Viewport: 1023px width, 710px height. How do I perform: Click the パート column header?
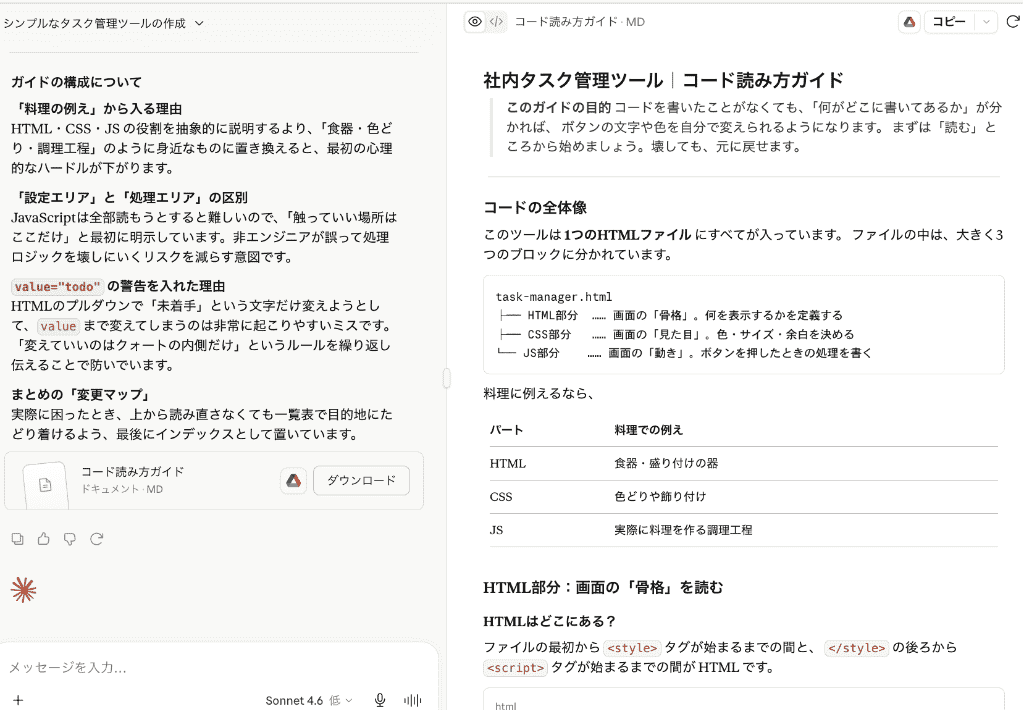(506, 430)
